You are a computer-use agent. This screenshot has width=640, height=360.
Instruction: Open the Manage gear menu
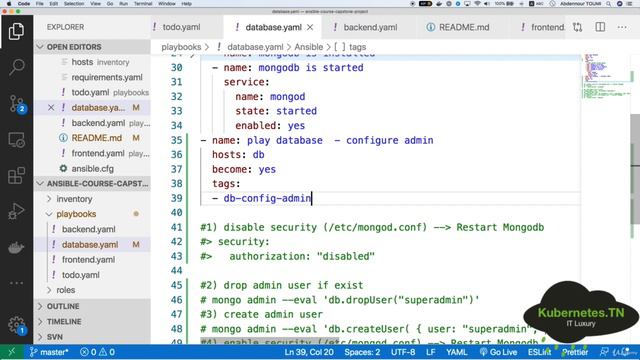click(x=17, y=325)
